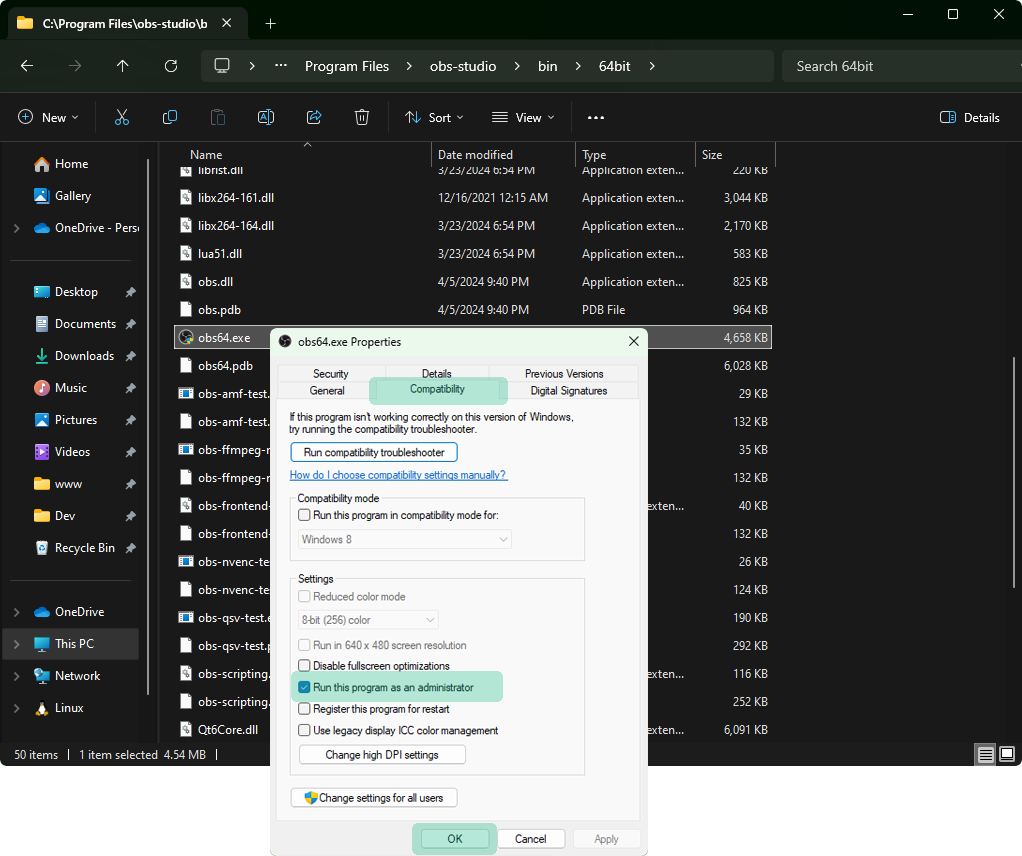Enable Disable fullscreen optimizations checkbox
Viewport: 1022px width, 856px height.
pyautogui.click(x=305, y=666)
